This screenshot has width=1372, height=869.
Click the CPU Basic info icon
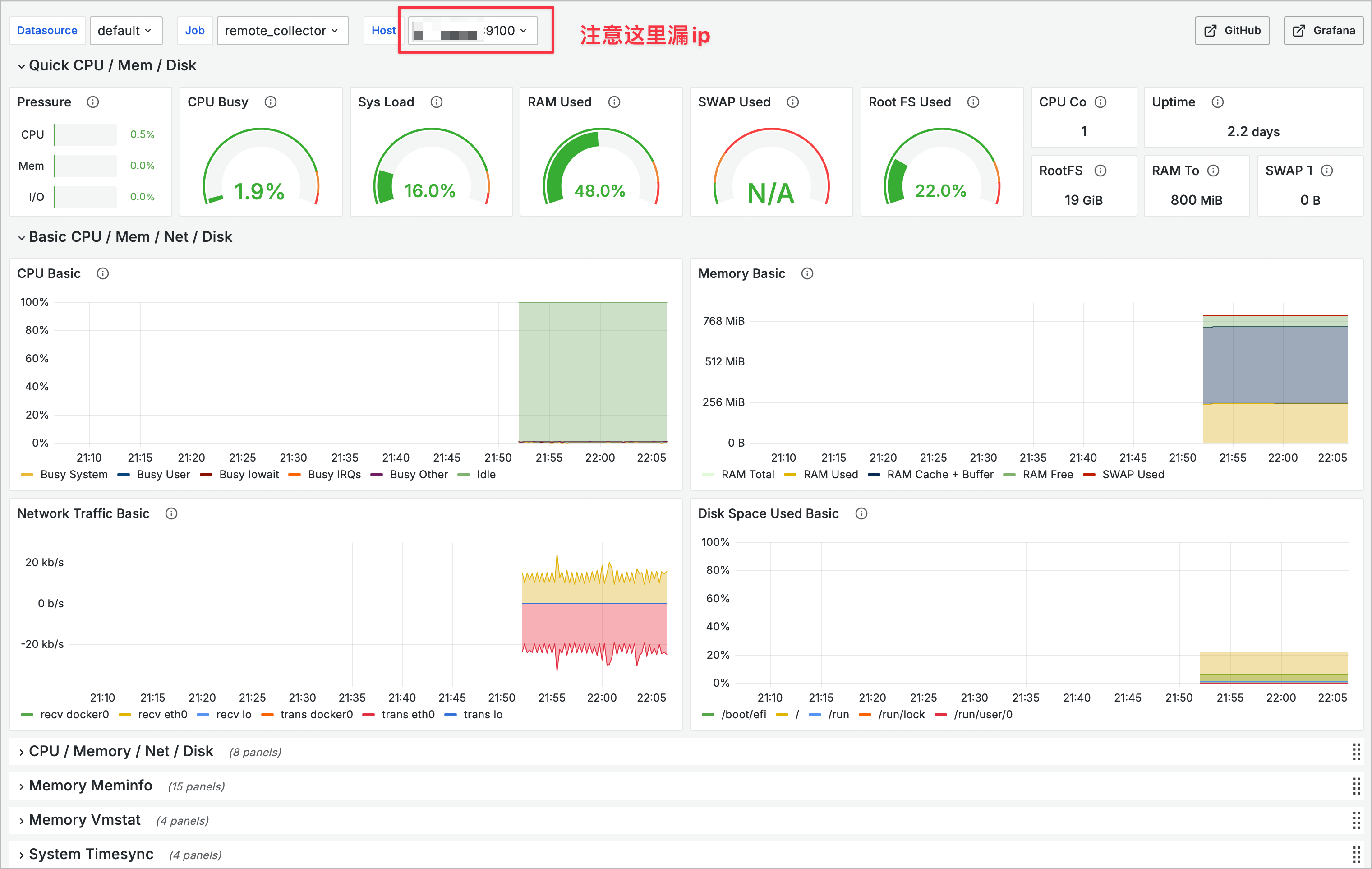102,273
